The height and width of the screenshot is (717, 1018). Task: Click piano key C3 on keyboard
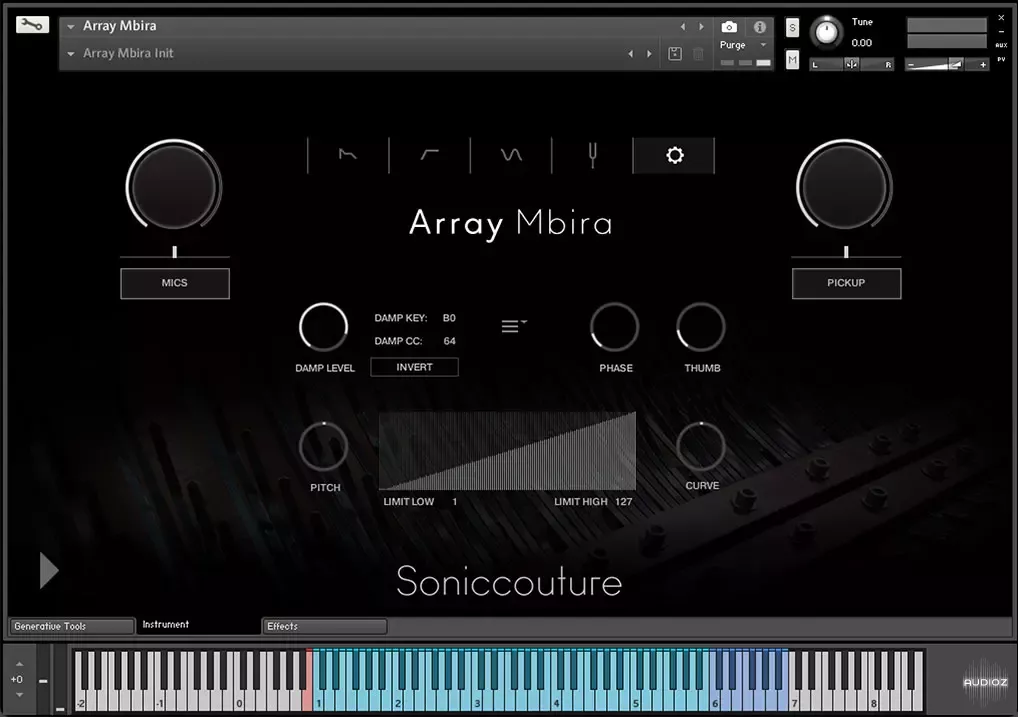pyautogui.click(x=477, y=700)
